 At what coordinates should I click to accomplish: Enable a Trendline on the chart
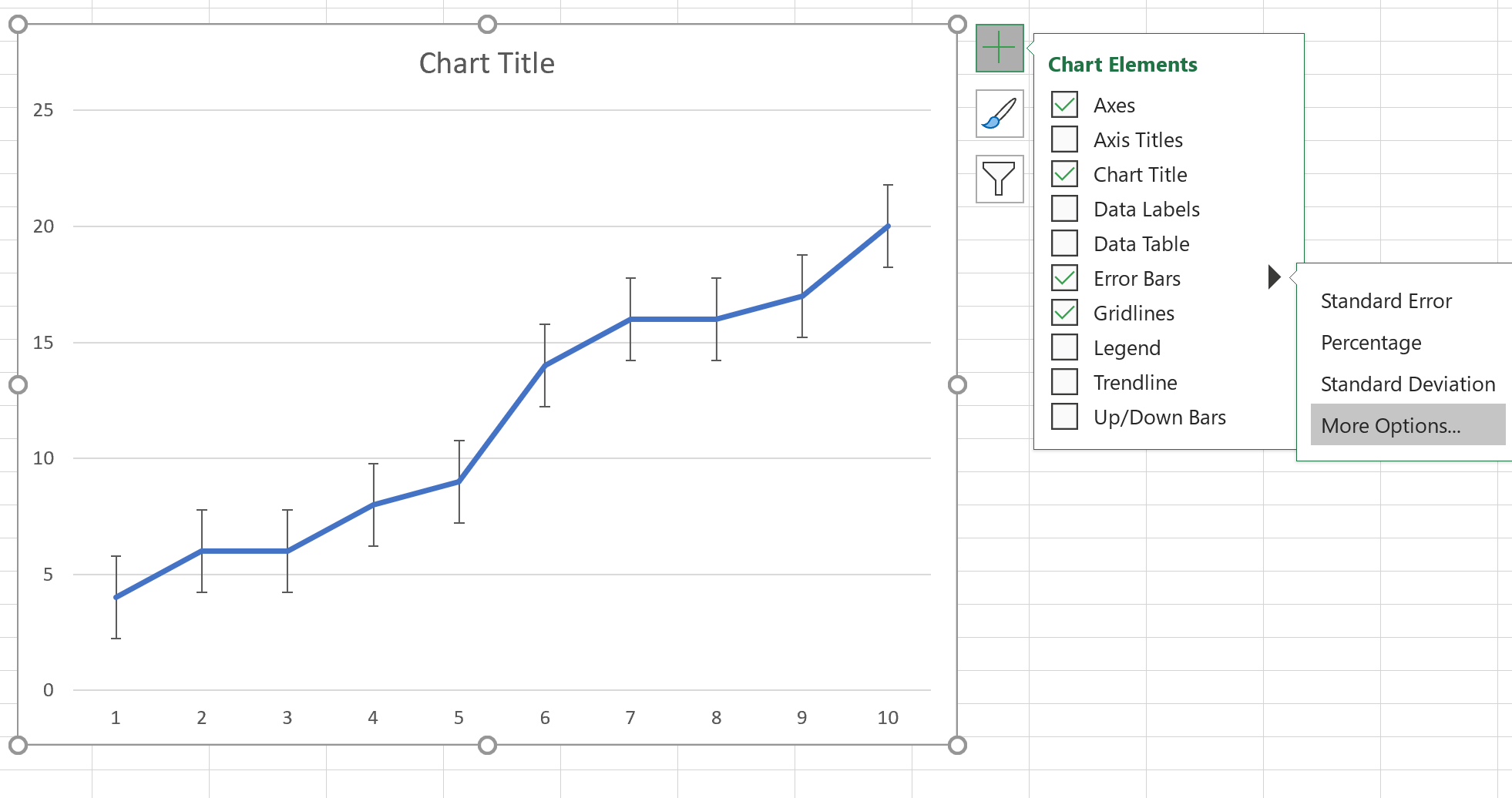coord(1064,382)
